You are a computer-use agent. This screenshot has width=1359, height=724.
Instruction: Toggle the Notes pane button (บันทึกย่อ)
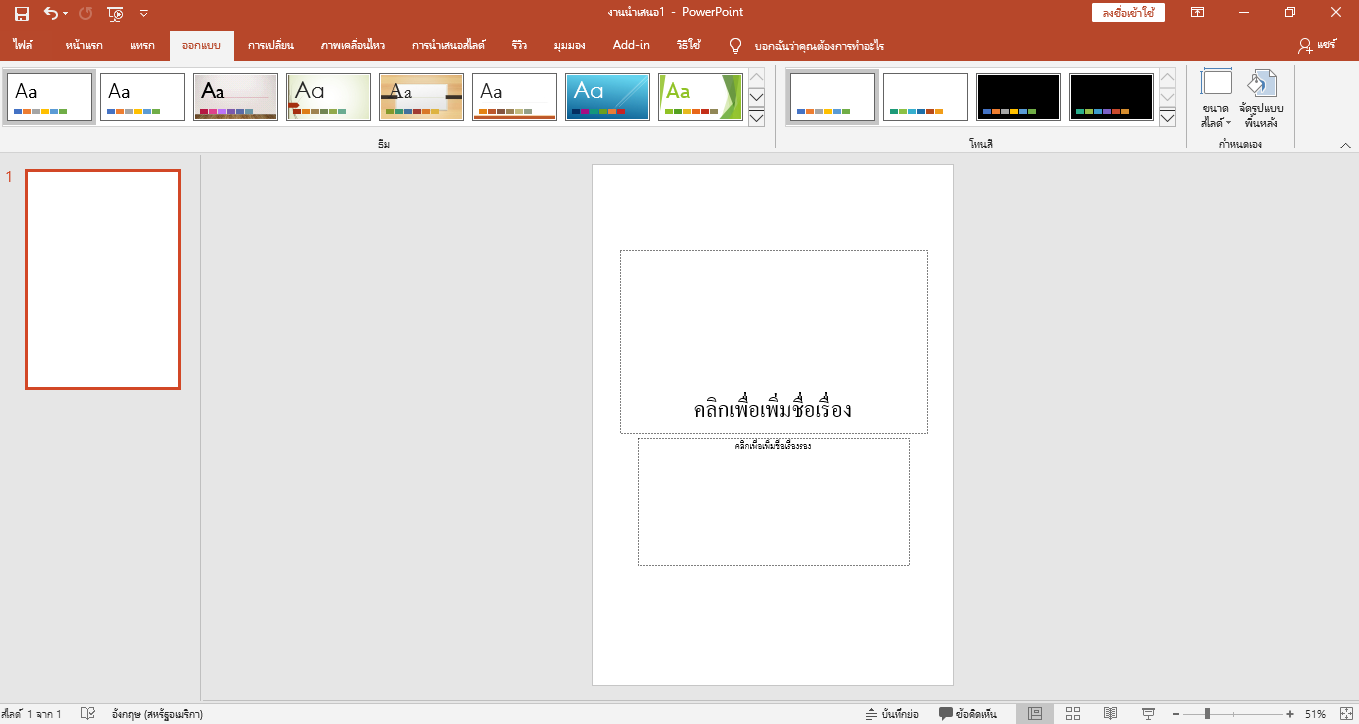click(892, 713)
